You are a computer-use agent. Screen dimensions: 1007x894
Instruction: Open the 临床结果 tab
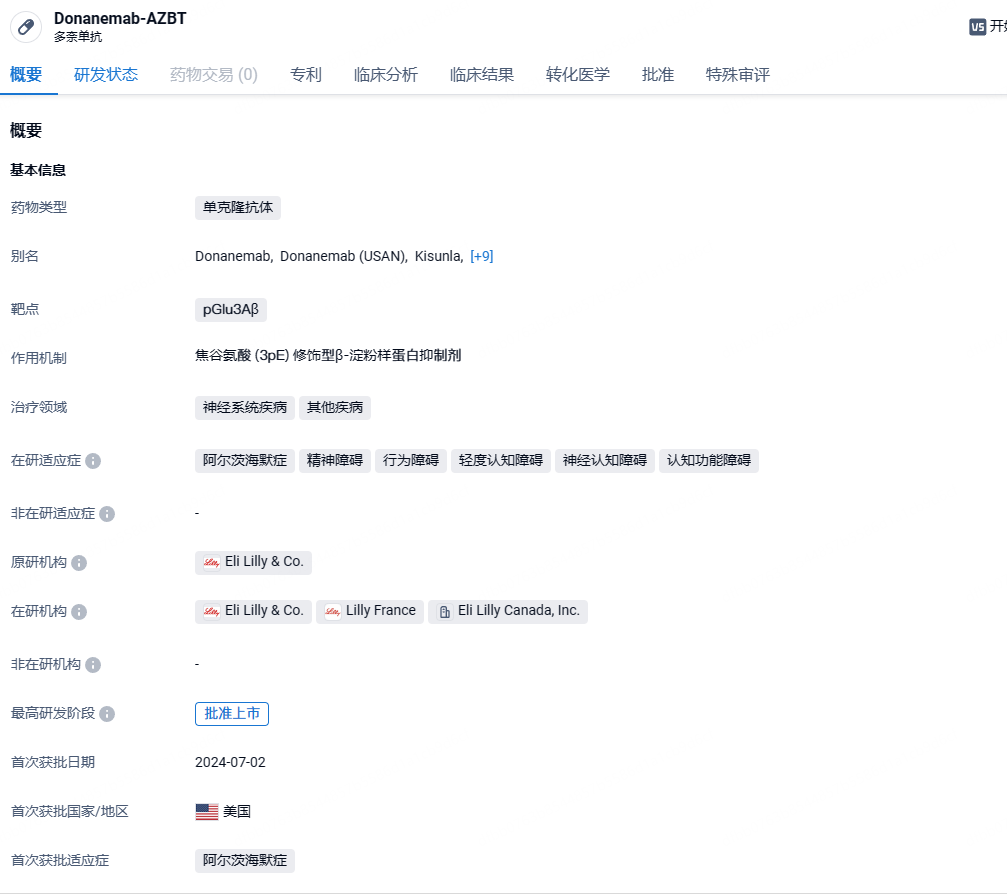(x=482, y=74)
